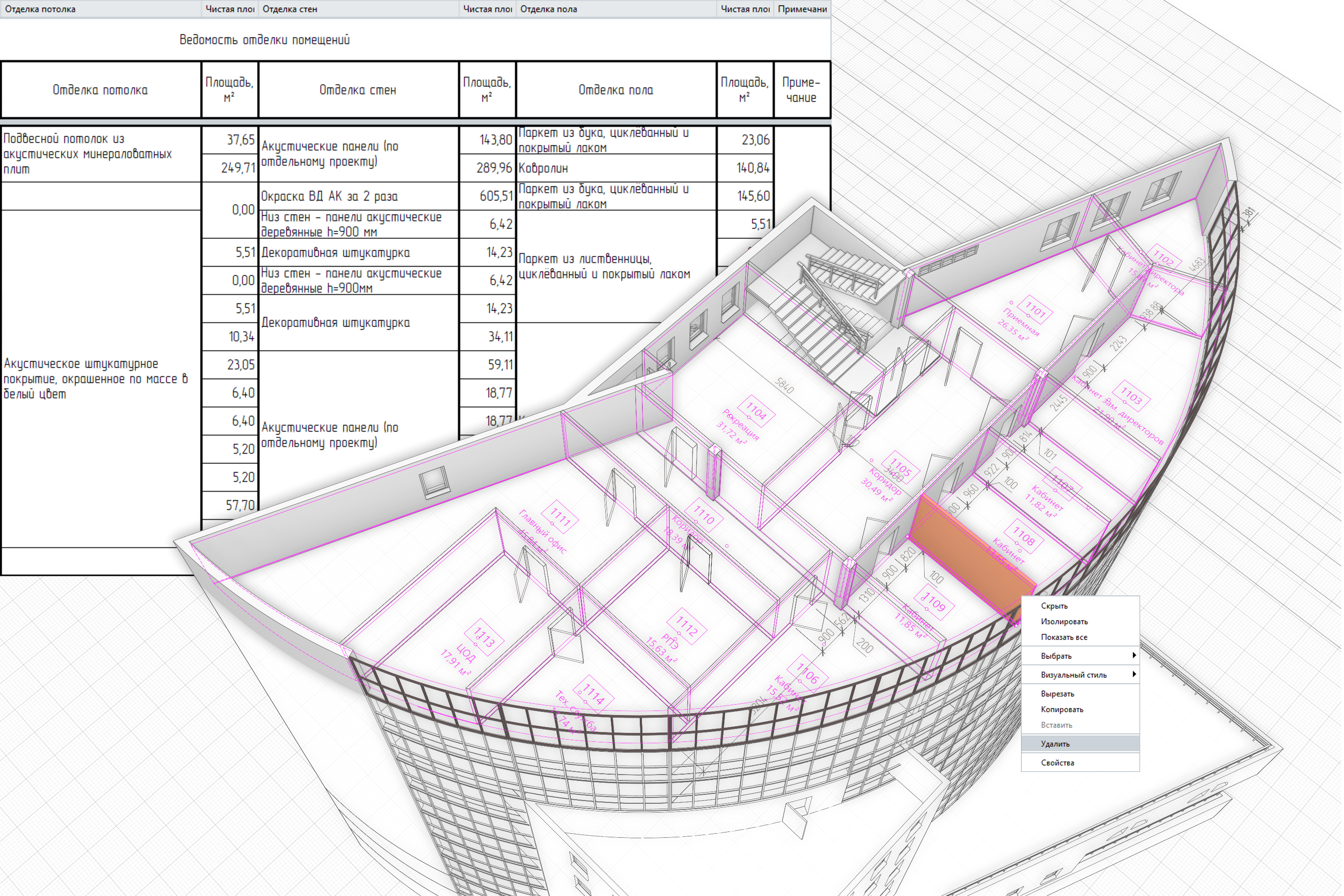Select the cell Подвесной потолок из акустических минераловатных плит
This screenshot has height=896, width=1344.
[x=101, y=154]
